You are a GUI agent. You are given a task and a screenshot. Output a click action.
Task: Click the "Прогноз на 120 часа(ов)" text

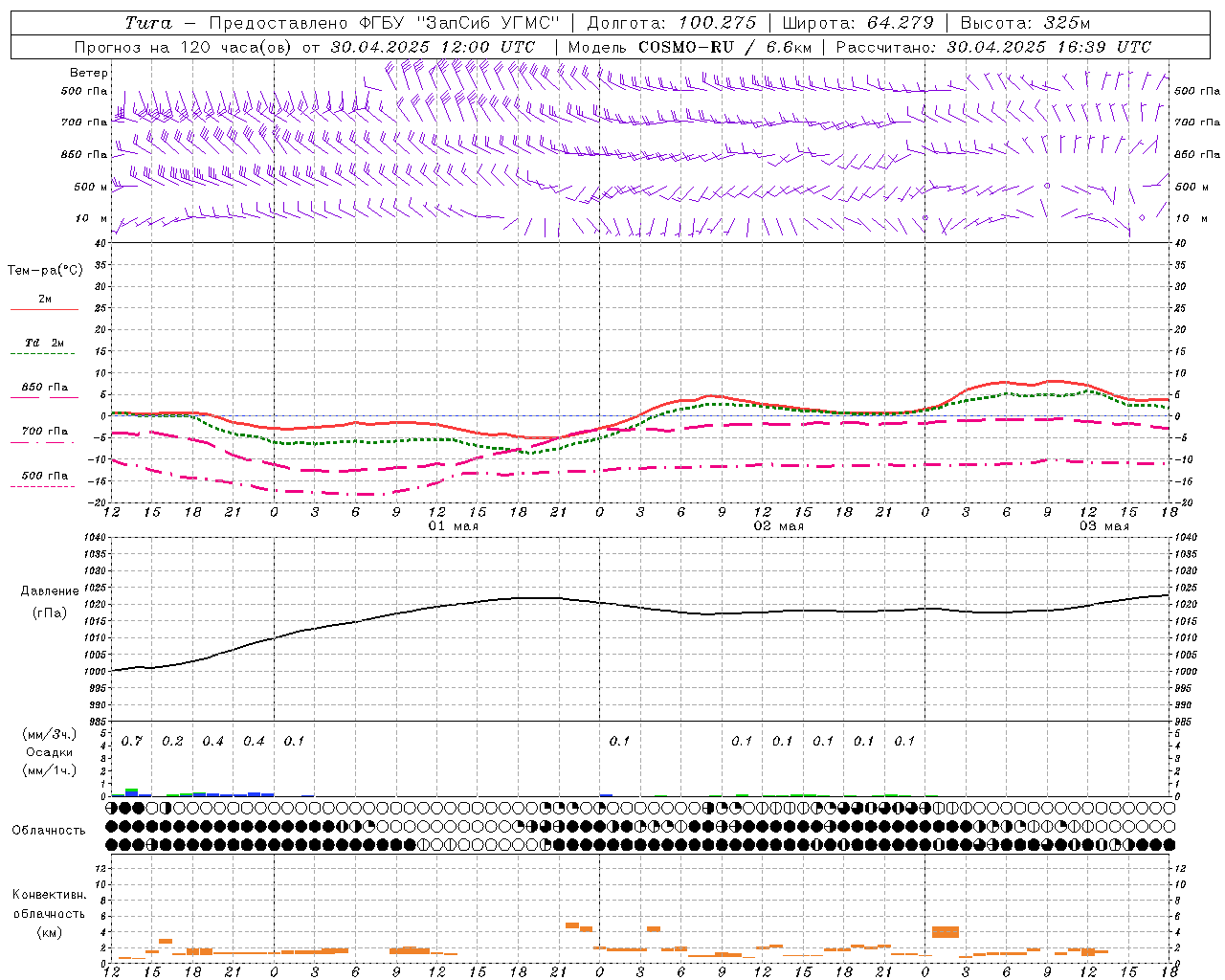(184, 47)
